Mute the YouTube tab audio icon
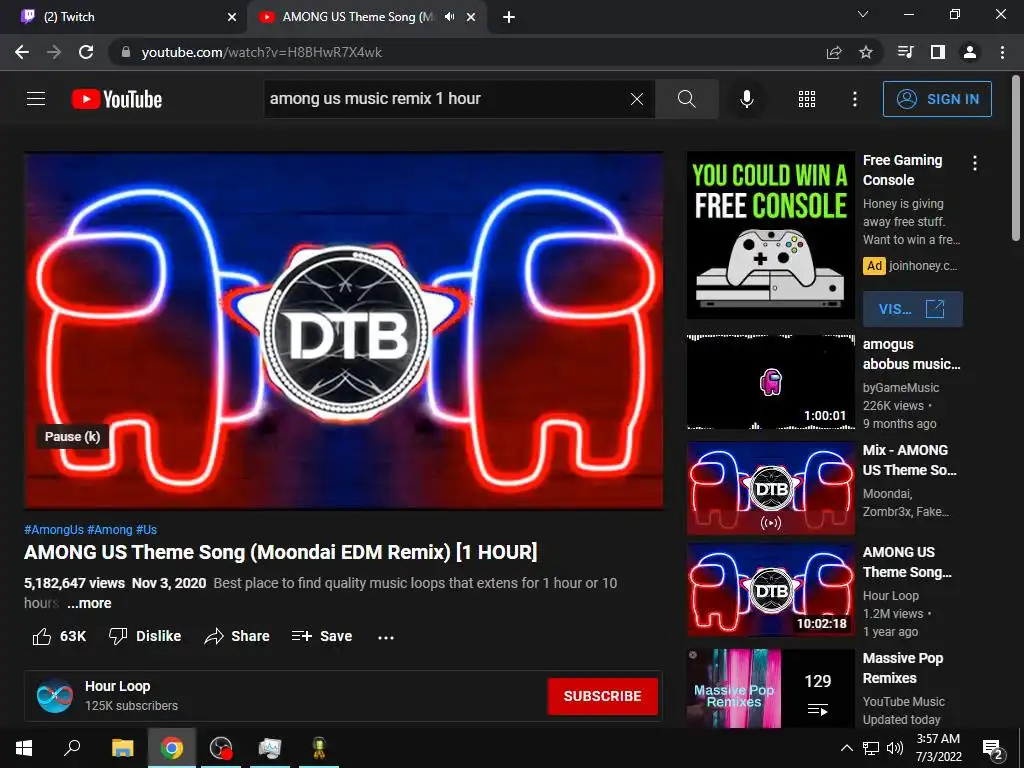Viewport: 1024px width, 768px height. (x=449, y=17)
